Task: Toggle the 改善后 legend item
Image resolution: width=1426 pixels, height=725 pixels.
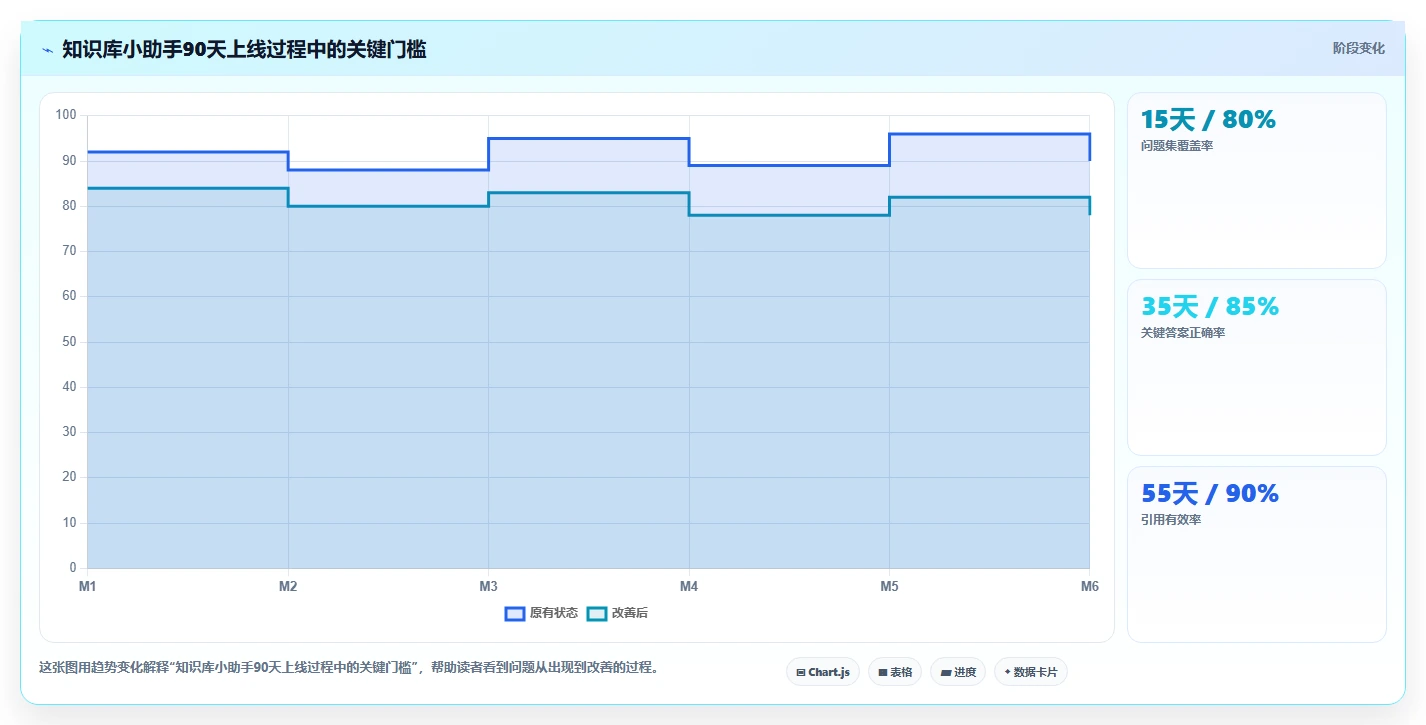Action: [x=617, y=613]
